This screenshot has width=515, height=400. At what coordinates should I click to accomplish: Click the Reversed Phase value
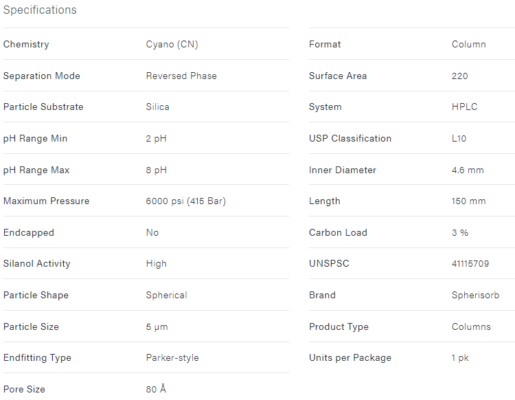[181, 76]
